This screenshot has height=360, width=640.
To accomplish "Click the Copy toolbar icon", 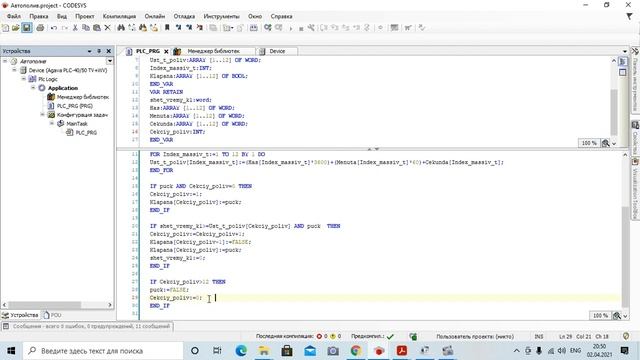I will [86, 28].
